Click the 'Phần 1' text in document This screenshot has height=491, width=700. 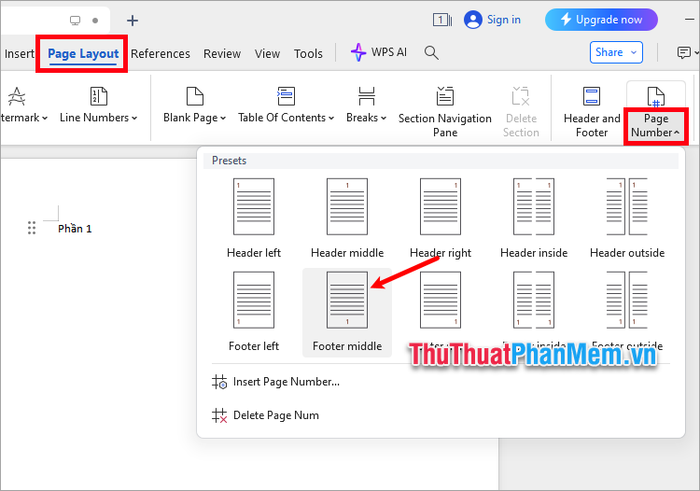tap(75, 229)
